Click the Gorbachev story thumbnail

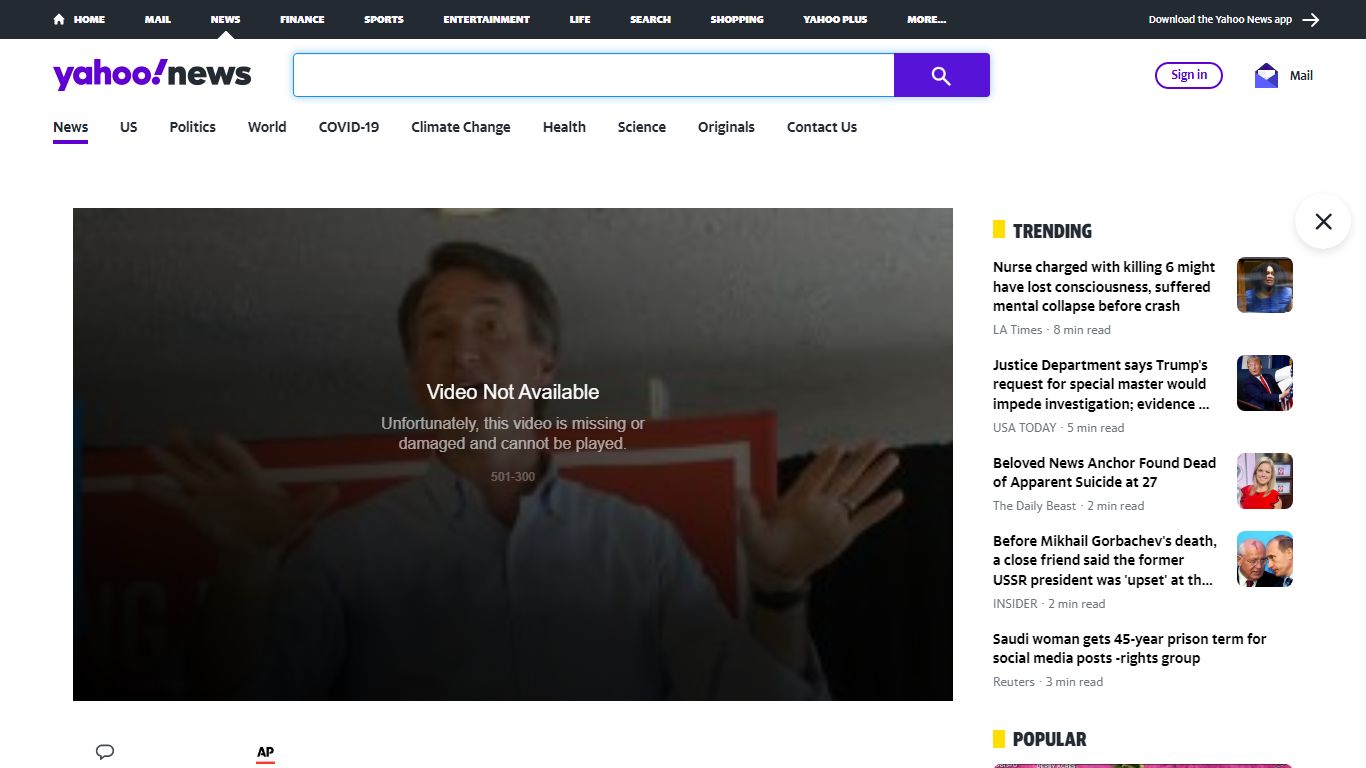click(x=1265, y=559)
